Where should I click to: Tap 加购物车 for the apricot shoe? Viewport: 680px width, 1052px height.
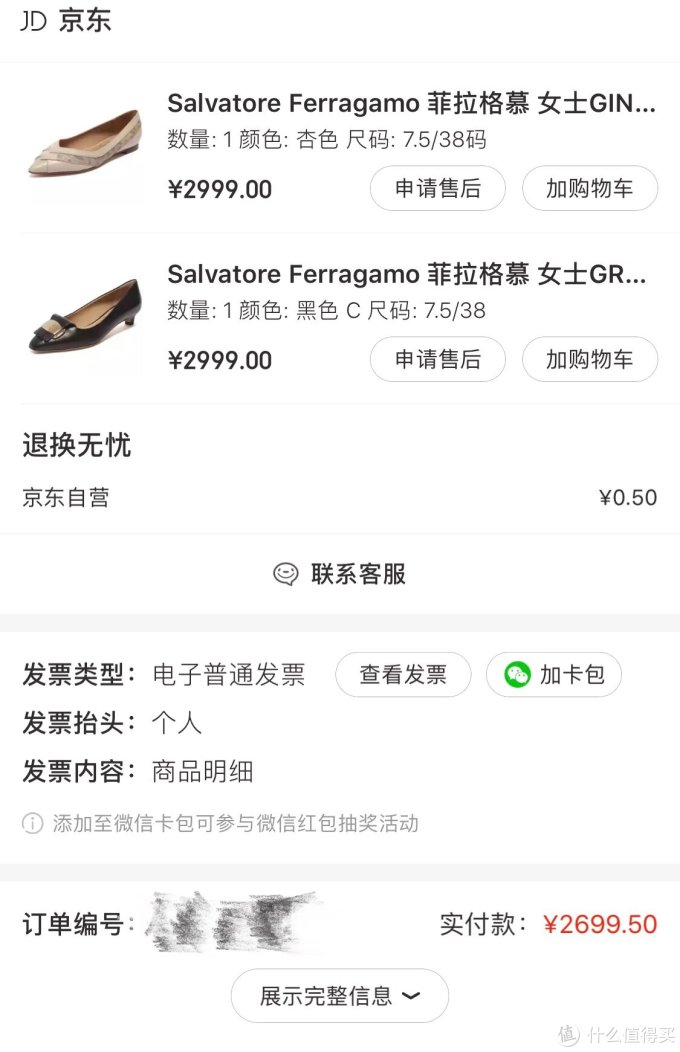point(589,188)
